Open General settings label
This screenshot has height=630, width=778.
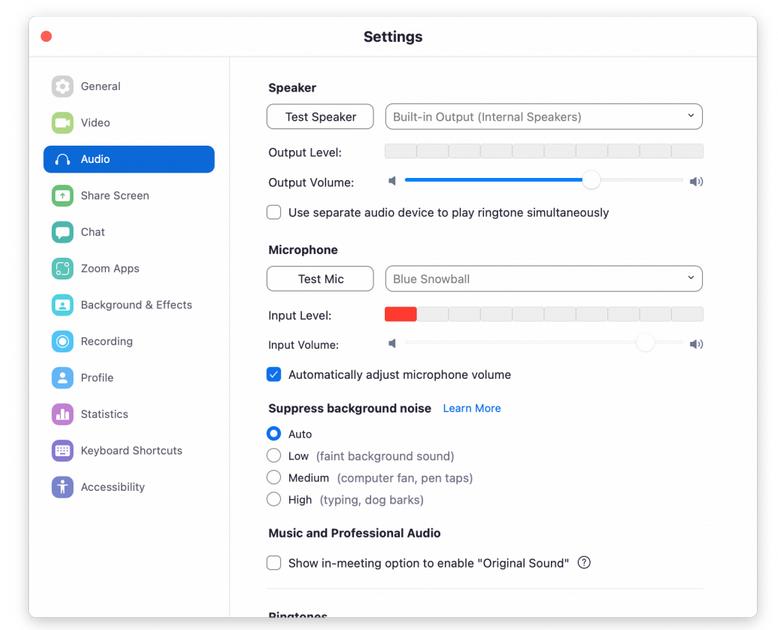pyautogui.click(x=101, y=86)
